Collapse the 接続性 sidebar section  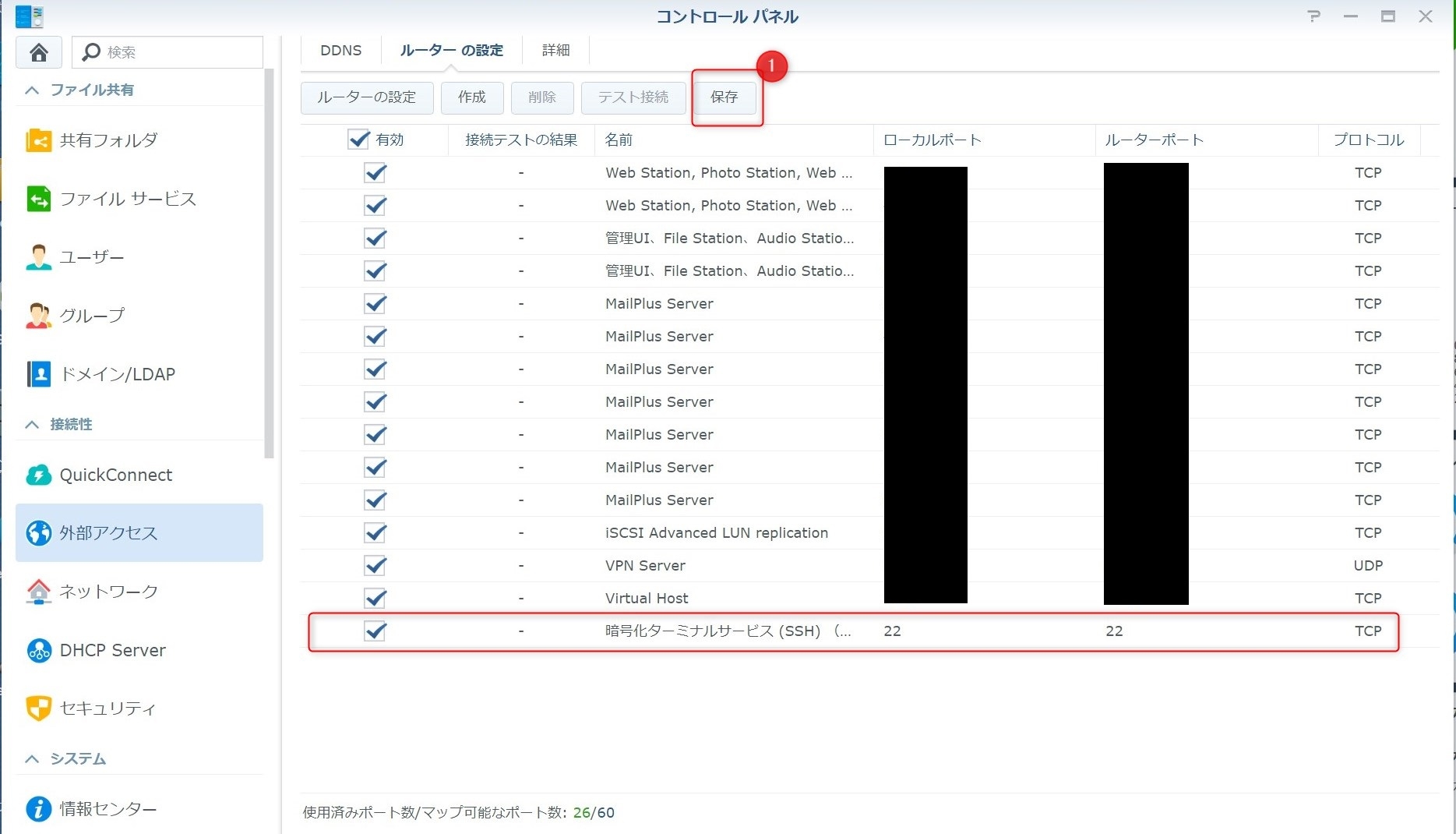(32, 425)
